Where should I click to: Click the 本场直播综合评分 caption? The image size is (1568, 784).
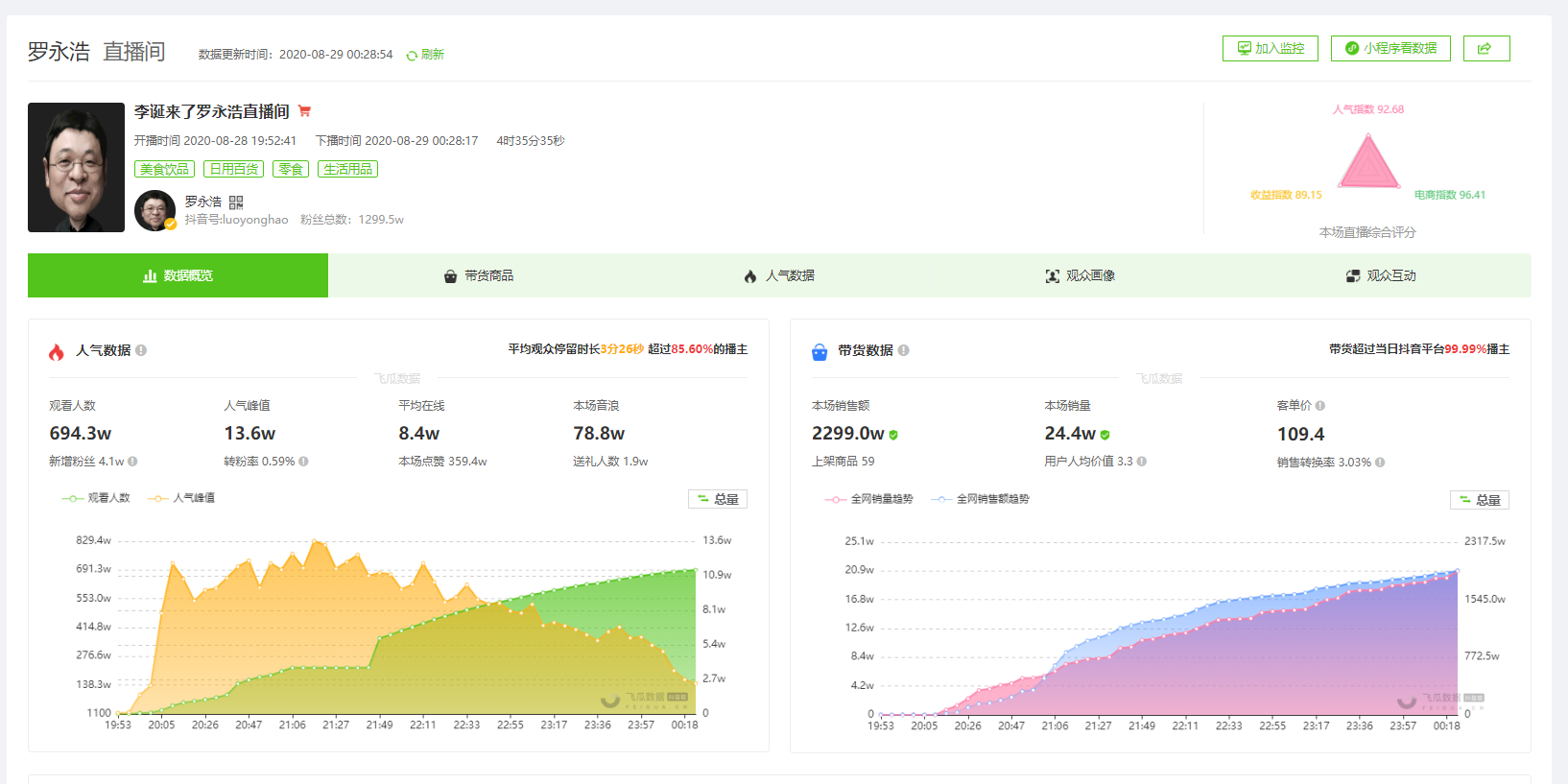(1367, 232)
